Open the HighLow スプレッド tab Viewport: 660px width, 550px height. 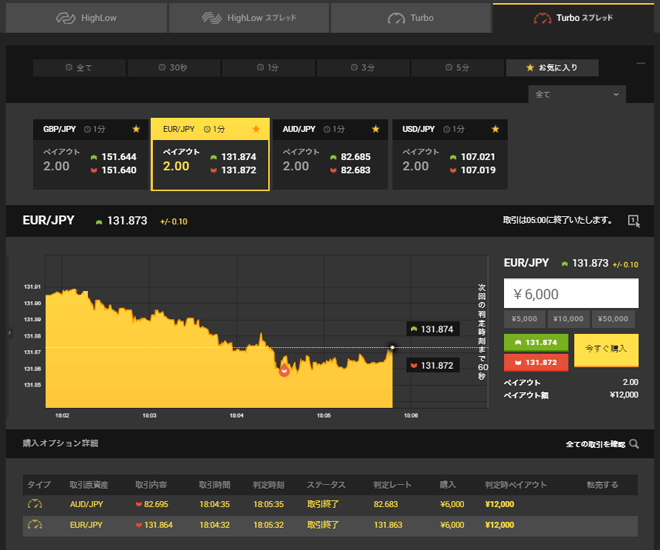click(249, 18)
